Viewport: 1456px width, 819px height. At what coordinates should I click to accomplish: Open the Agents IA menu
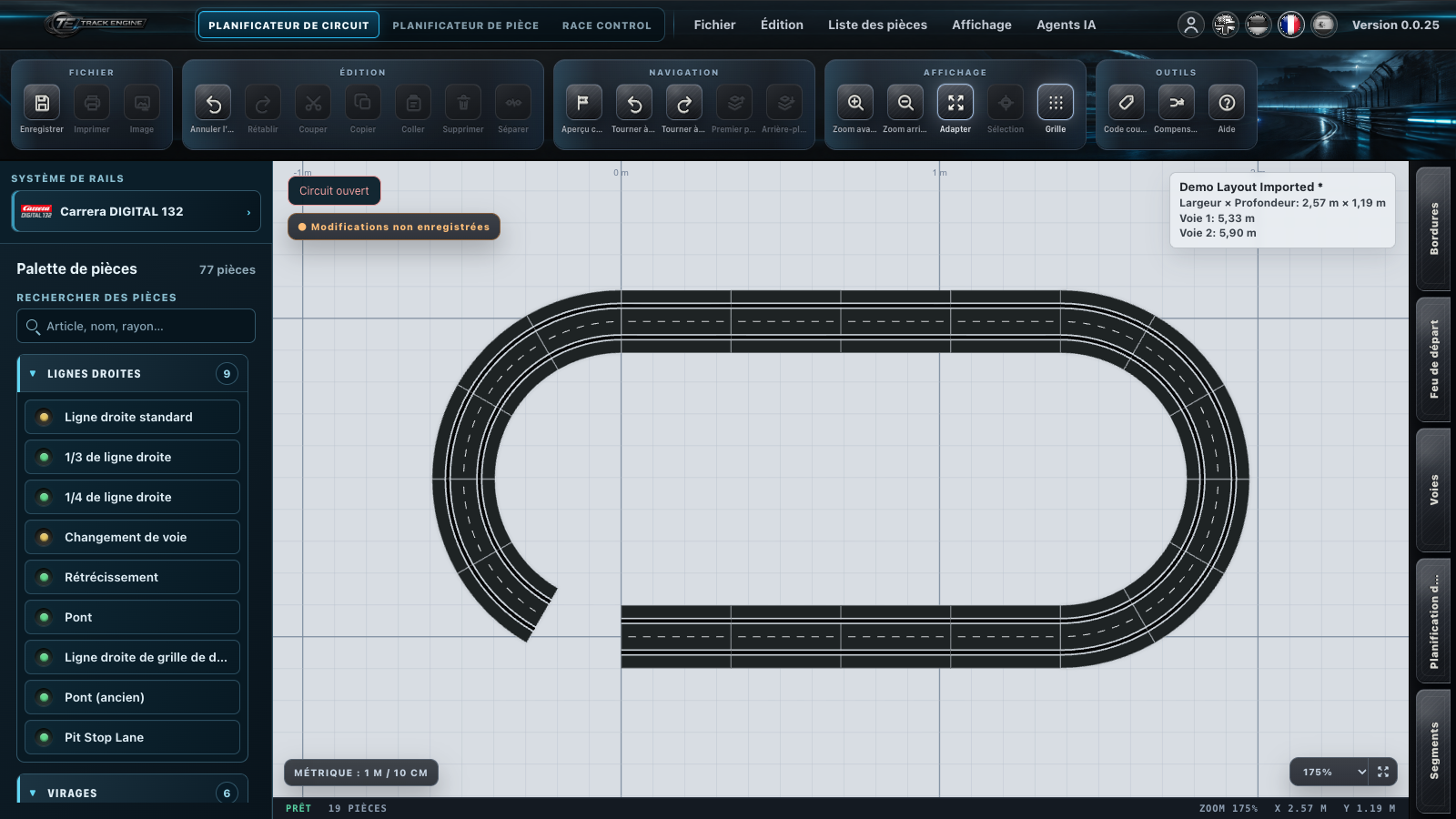tap(1066, 25)
